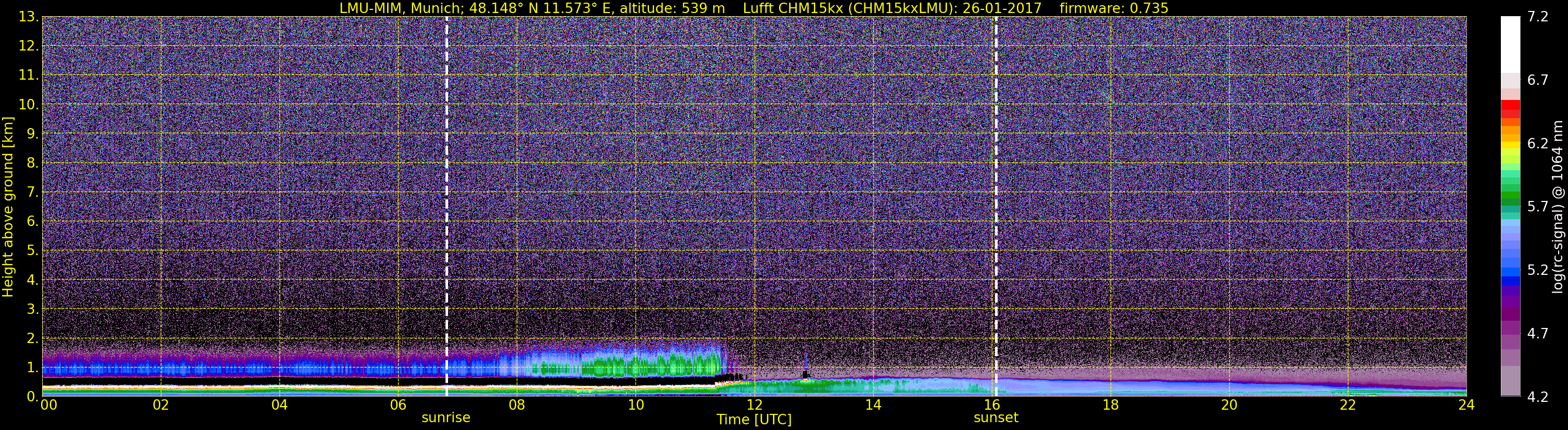Click the time axis tick '04'
Screen dimensions: 1568x430
(279, 405)
